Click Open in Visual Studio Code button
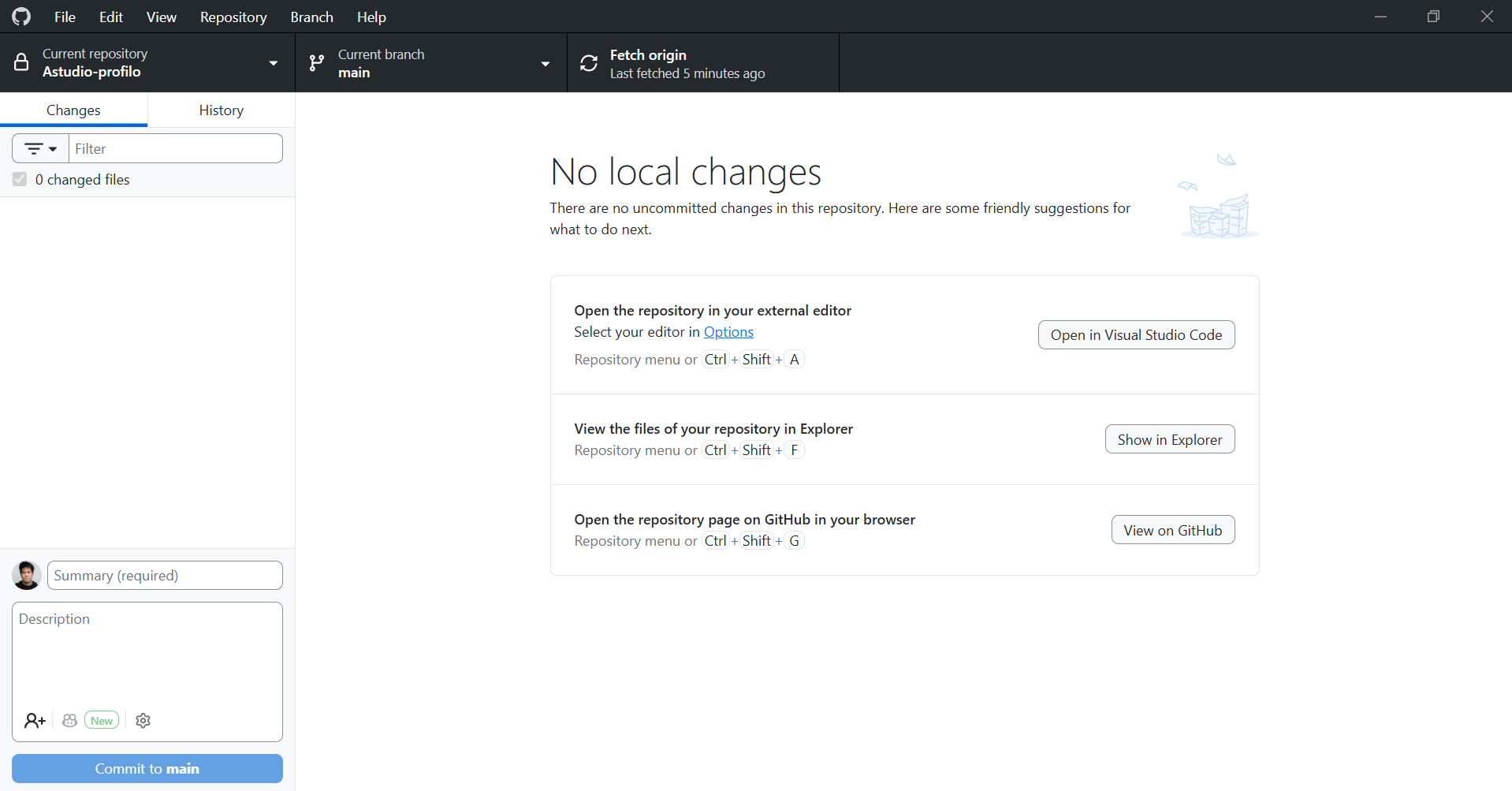Image resolution: width=1512 pixels, height=791 pixels. pyautogui.click(x=1136, y=334)
